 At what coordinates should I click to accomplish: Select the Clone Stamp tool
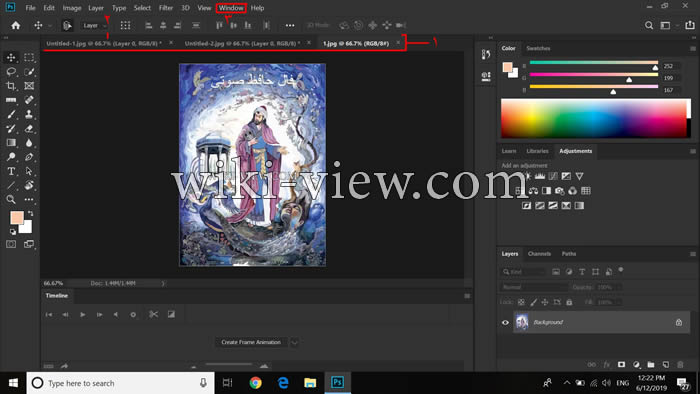pos(29,114)
